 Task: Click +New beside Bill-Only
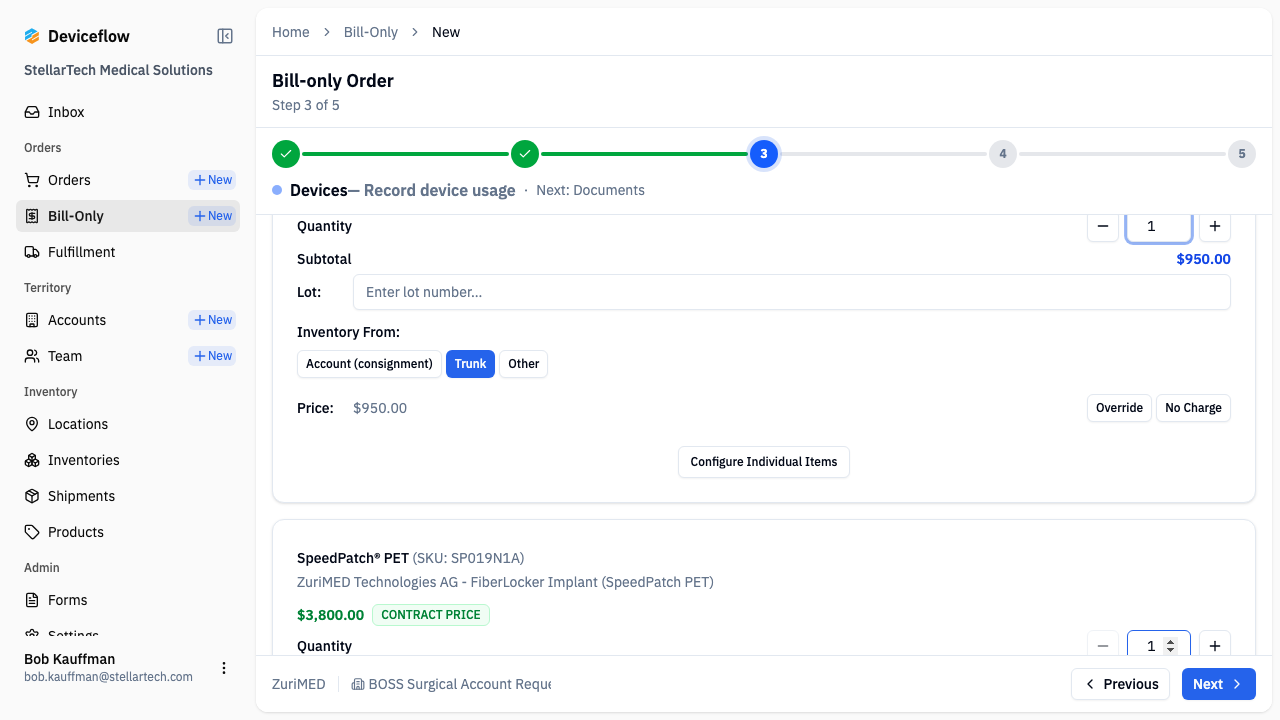point(212,216)
